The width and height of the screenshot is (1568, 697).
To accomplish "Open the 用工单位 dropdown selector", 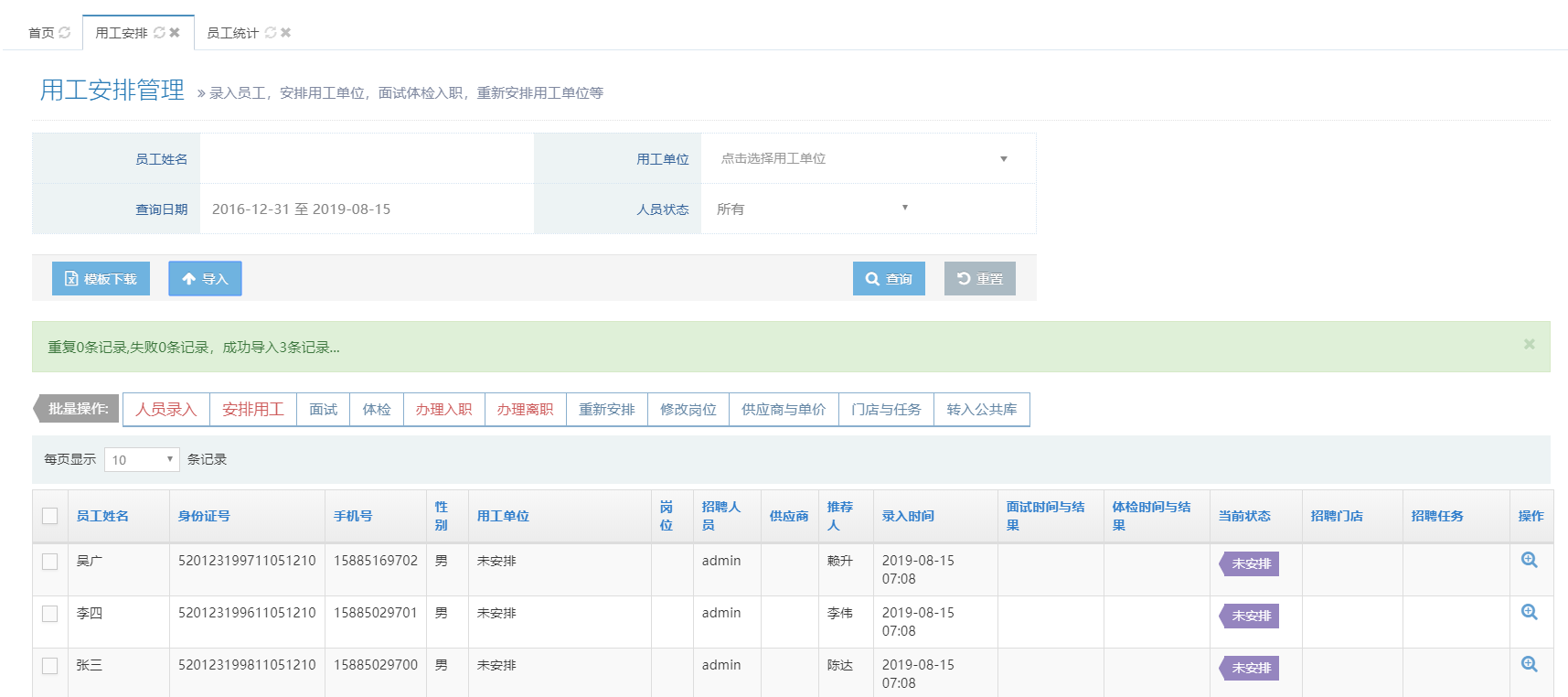I will (864, 159).
